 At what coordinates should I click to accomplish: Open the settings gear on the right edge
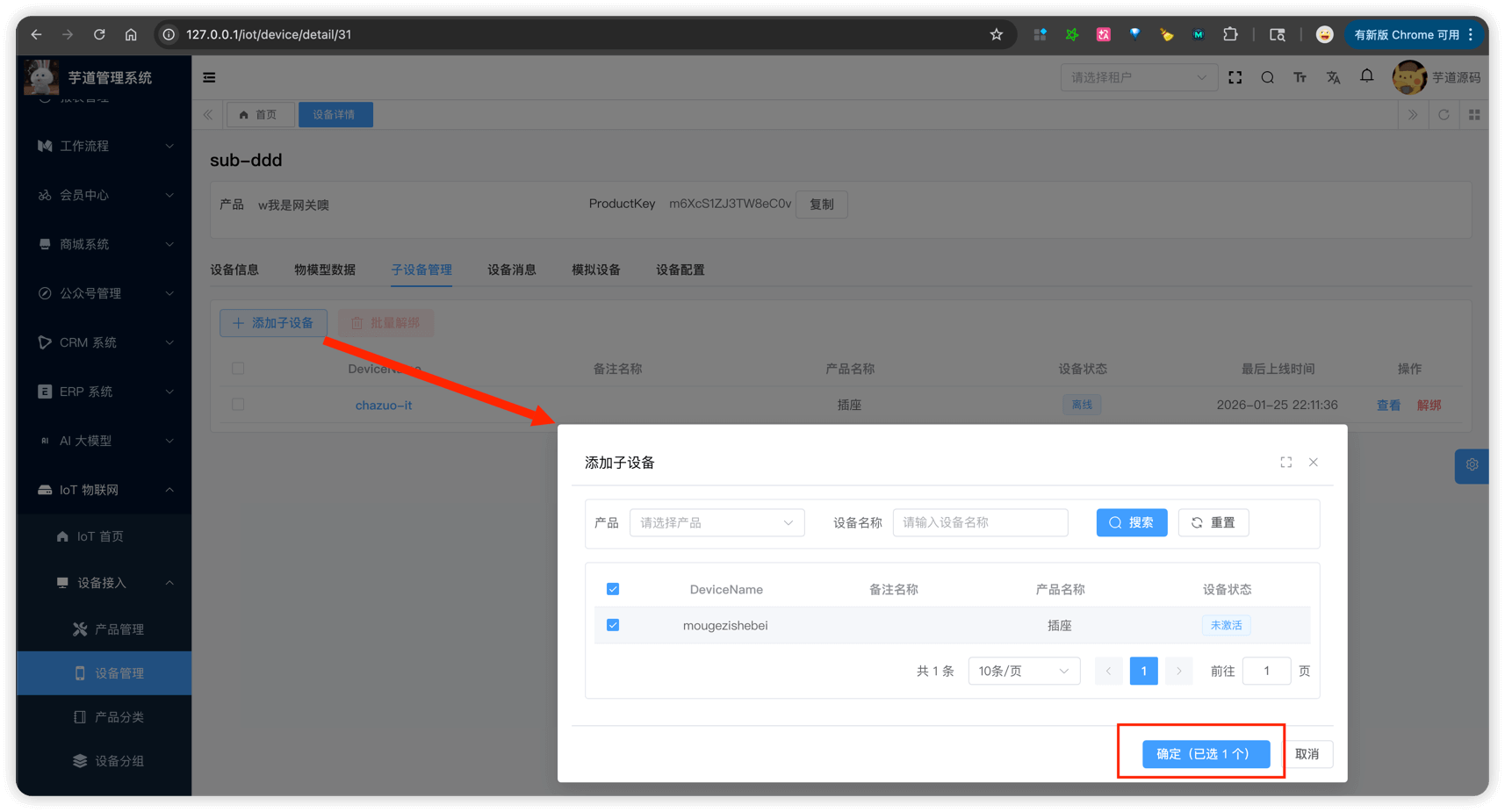[1472, 464]
